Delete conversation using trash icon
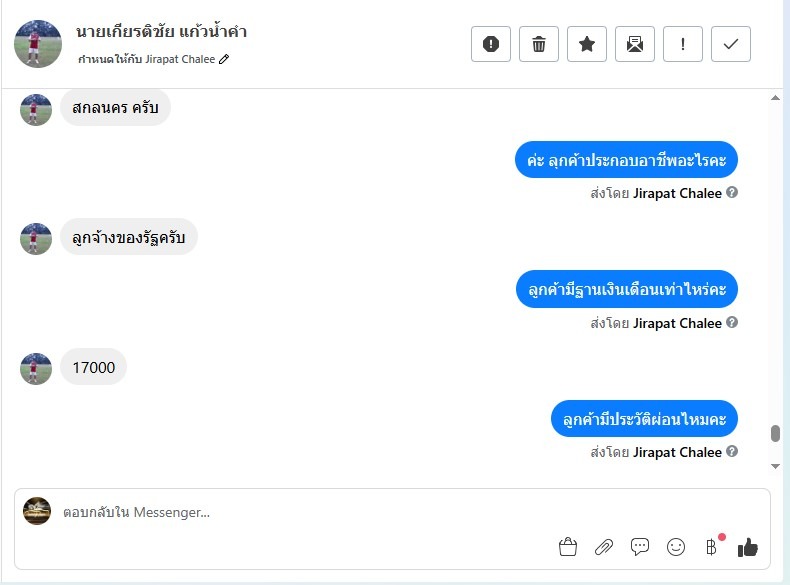The image size is (790, 585). pyautogui.click(x=539, y=44)
